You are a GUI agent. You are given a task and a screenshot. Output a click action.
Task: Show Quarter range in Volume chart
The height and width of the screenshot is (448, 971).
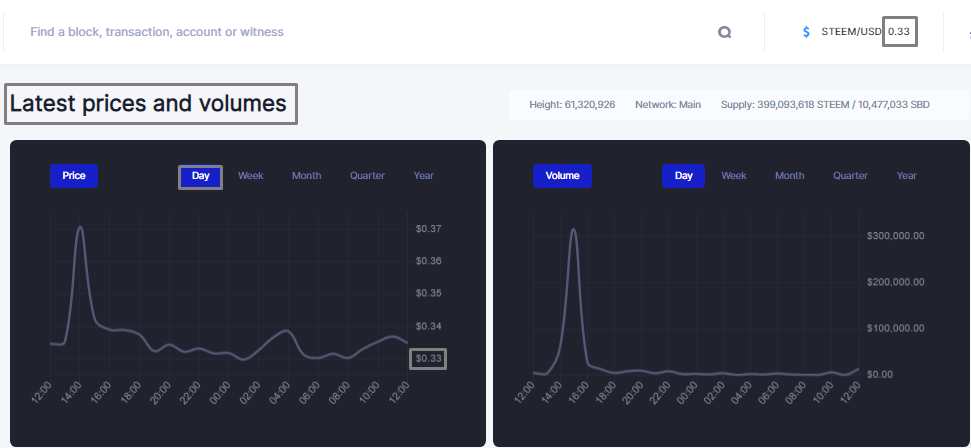coord(850,176)
